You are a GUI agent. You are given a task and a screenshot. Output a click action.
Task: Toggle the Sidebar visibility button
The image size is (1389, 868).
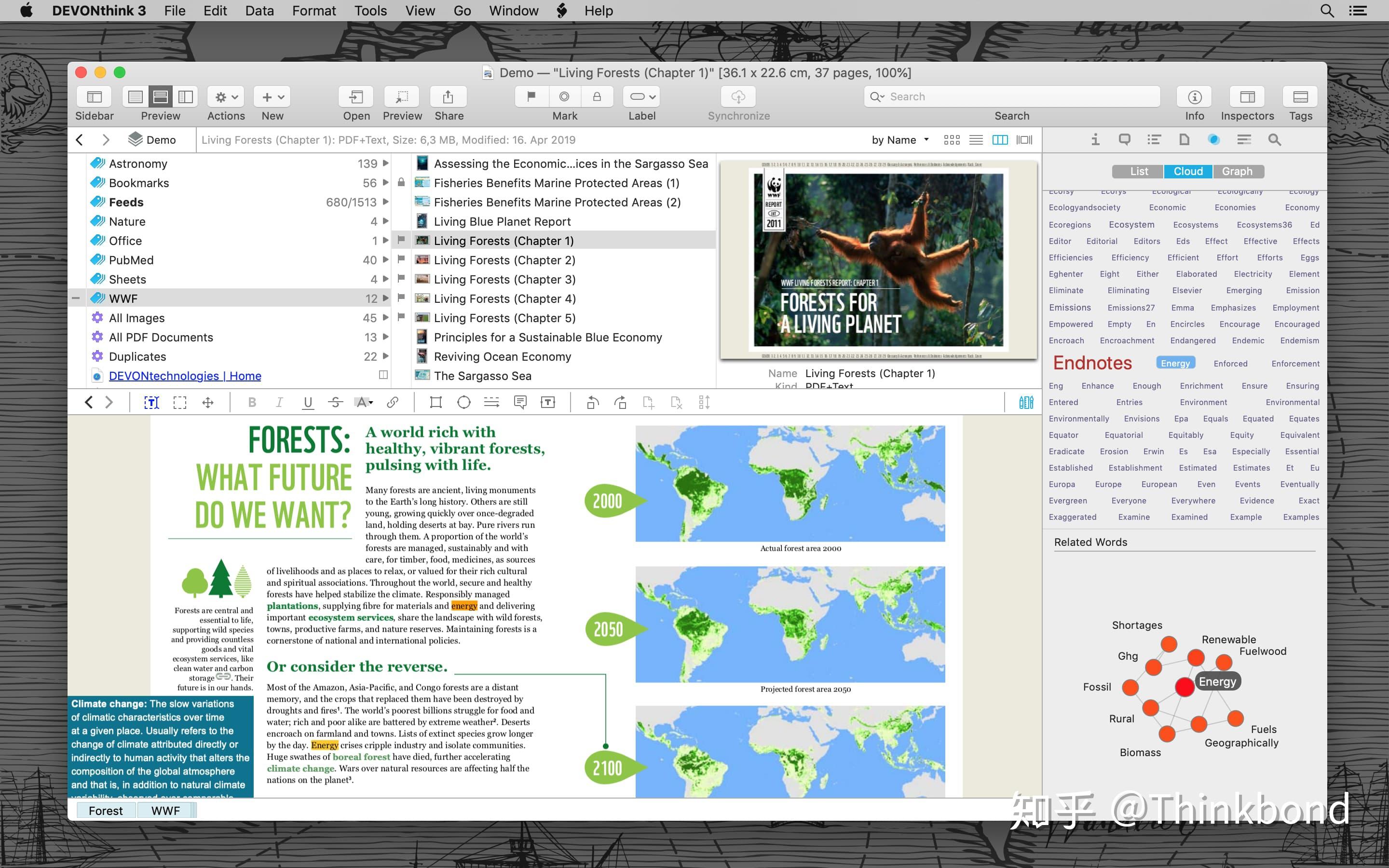tap(94, 97)
